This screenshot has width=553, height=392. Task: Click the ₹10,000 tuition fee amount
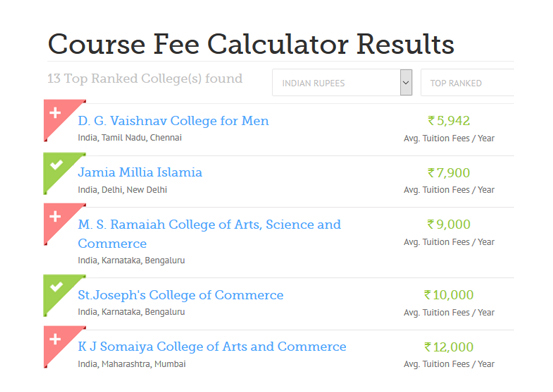click(x=449, y=295)
